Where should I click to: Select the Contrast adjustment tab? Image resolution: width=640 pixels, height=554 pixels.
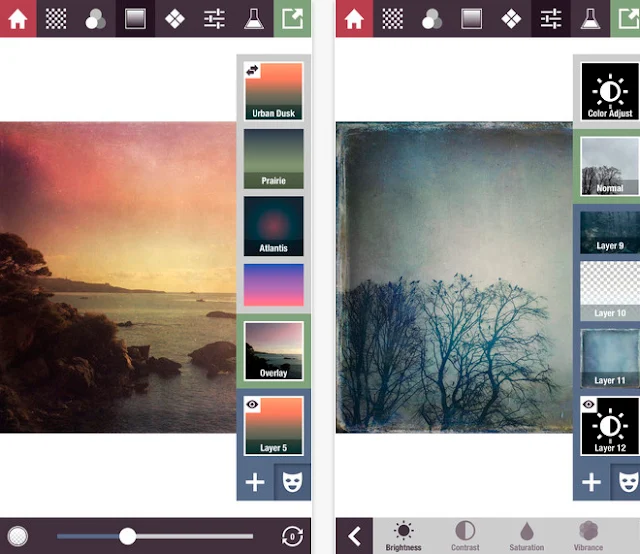coord(465,536)
